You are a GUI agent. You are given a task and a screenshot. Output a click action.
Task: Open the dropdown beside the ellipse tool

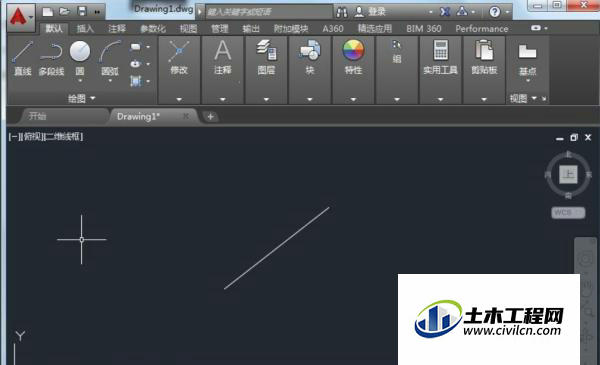148,64
